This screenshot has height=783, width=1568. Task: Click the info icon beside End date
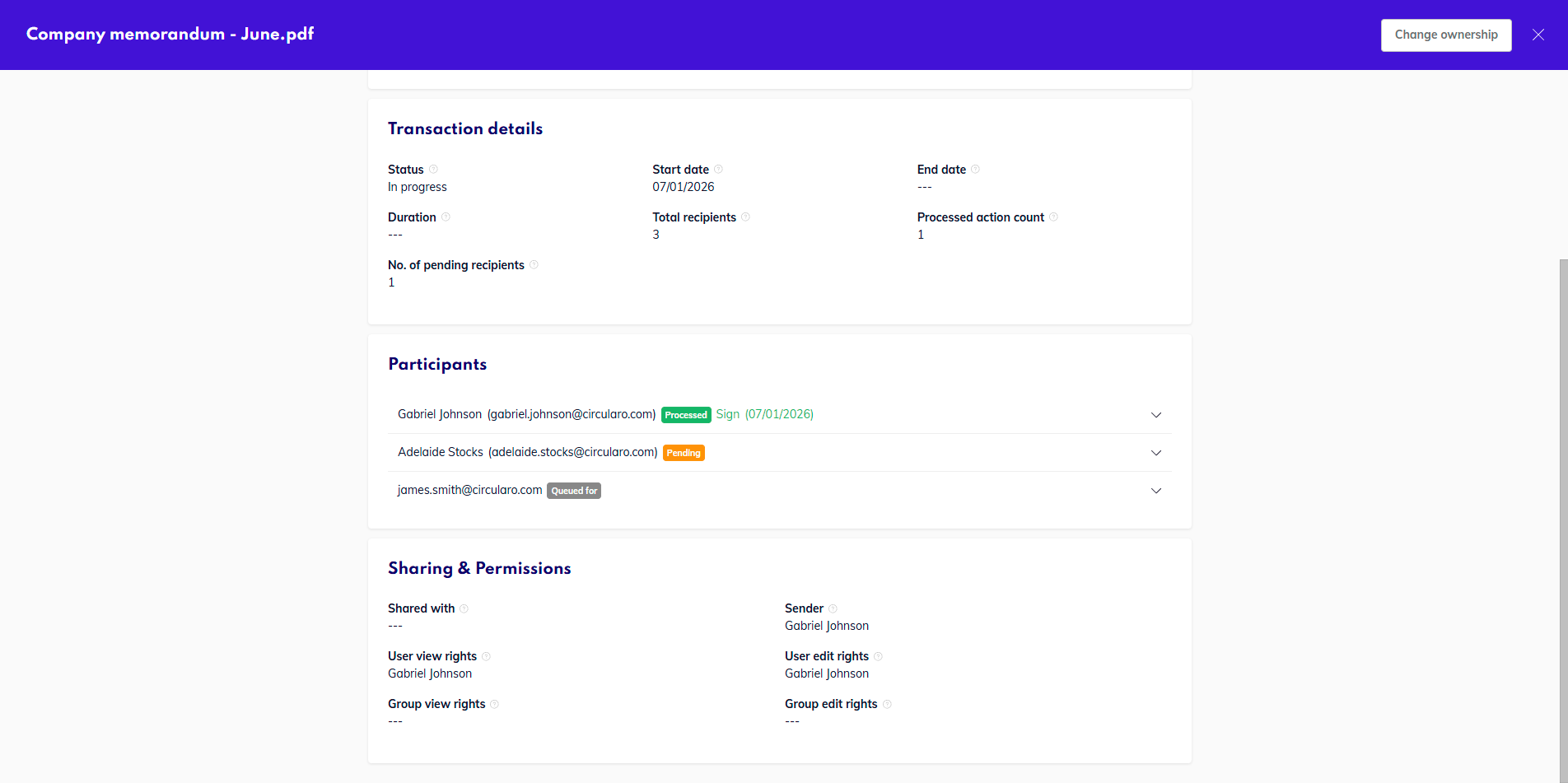[975, 170]
